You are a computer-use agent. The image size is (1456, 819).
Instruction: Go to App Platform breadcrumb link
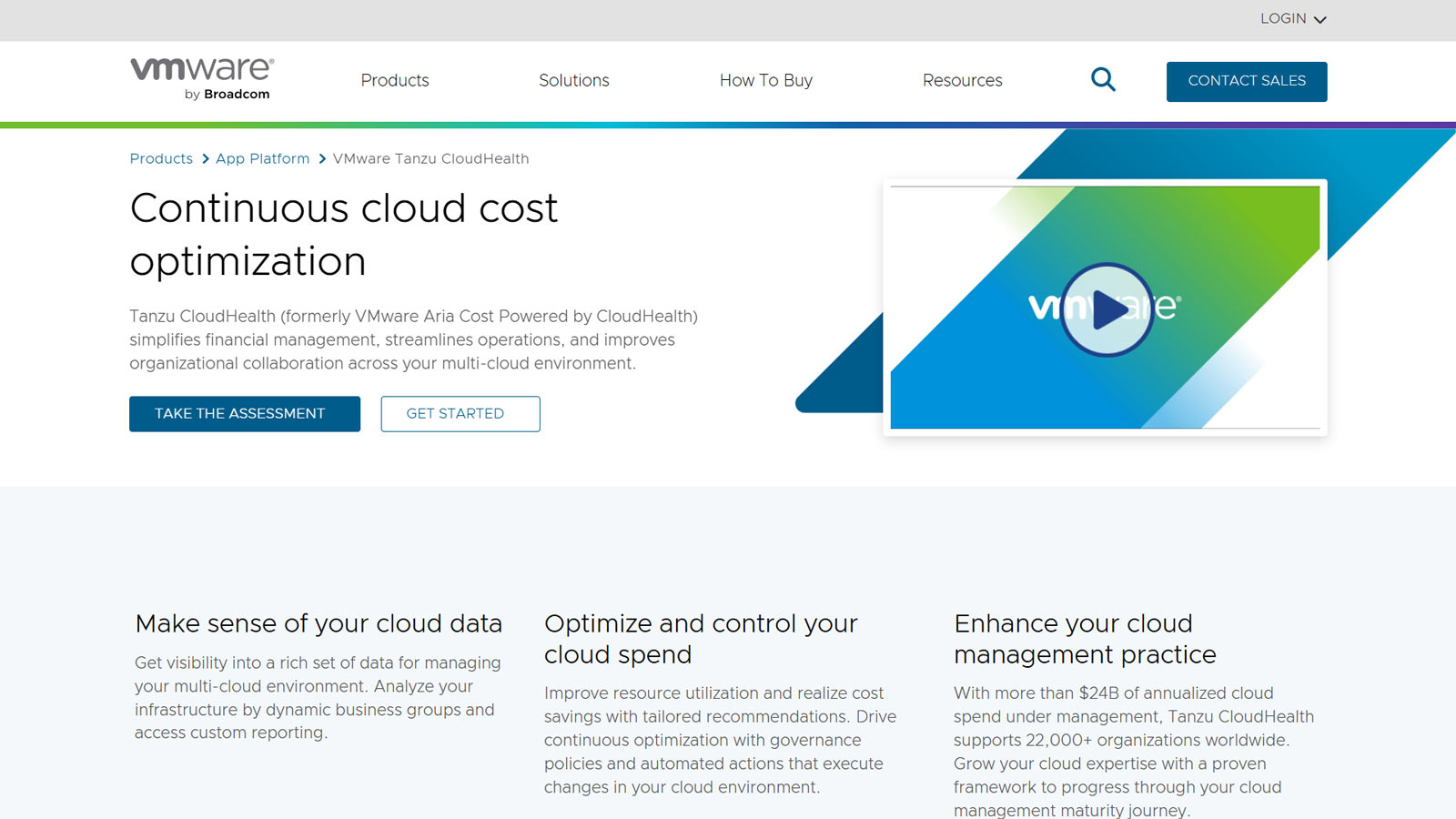[x=262, y=158]
